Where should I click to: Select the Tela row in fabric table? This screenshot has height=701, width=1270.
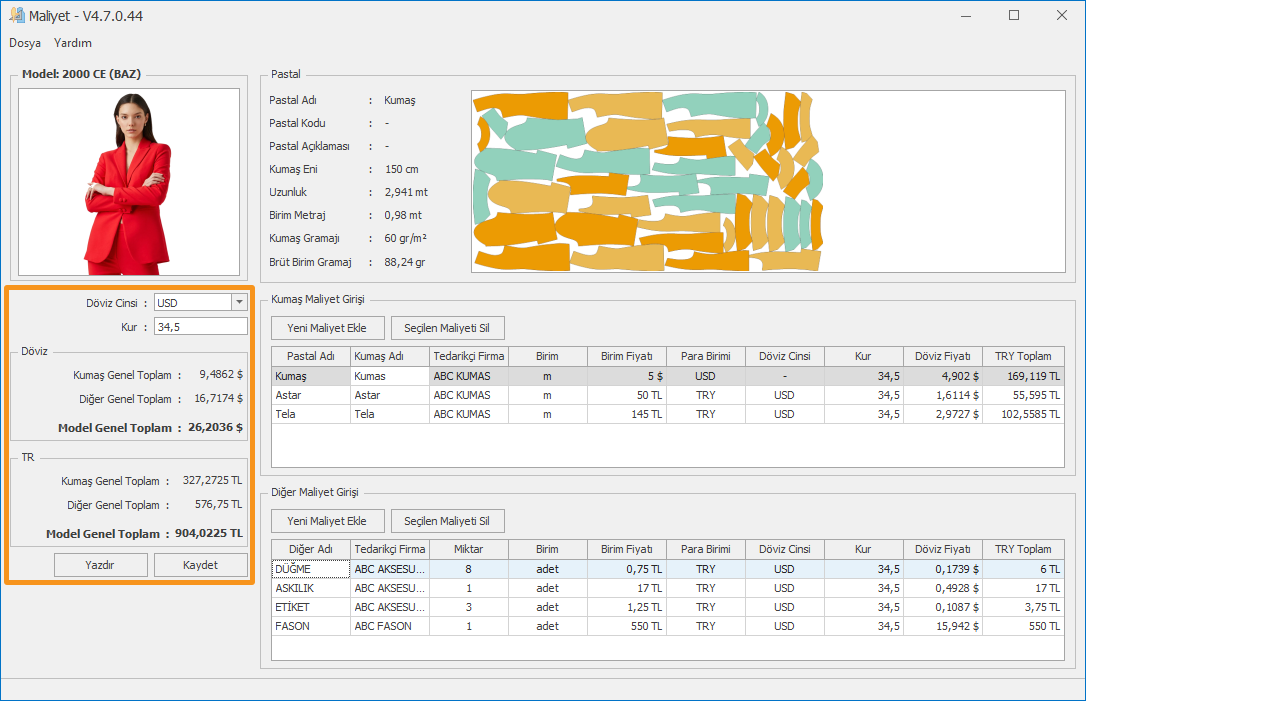(x=310, y=414)
